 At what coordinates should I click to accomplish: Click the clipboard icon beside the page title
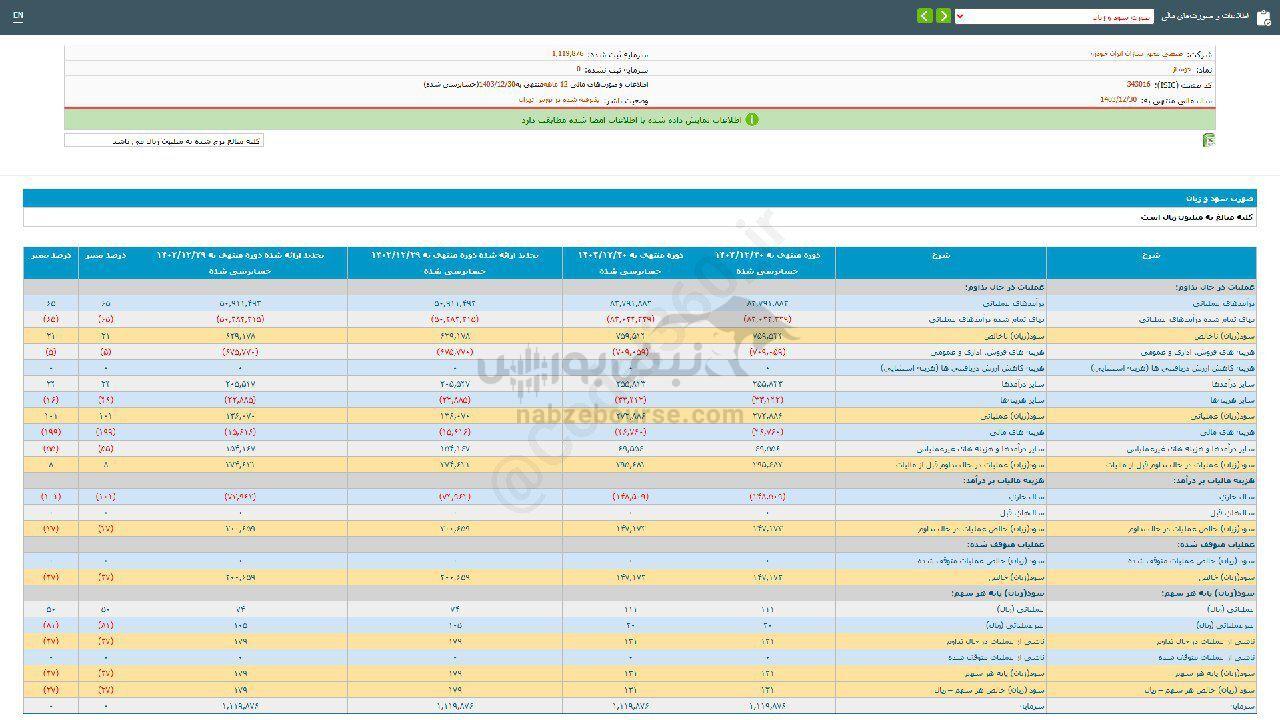[1264, 17]
